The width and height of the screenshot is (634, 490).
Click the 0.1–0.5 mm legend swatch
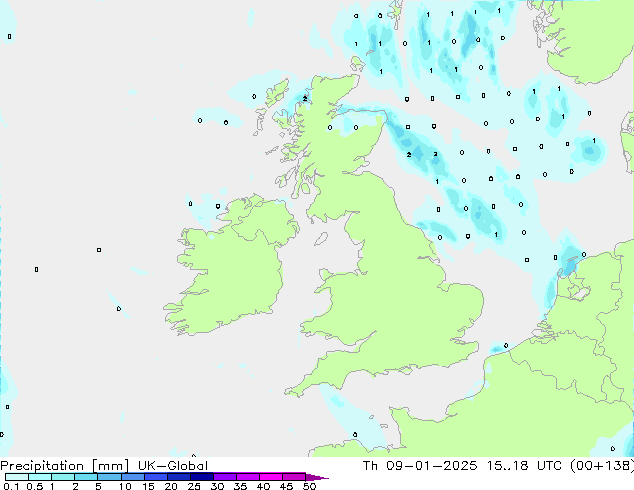pos(17,477)
